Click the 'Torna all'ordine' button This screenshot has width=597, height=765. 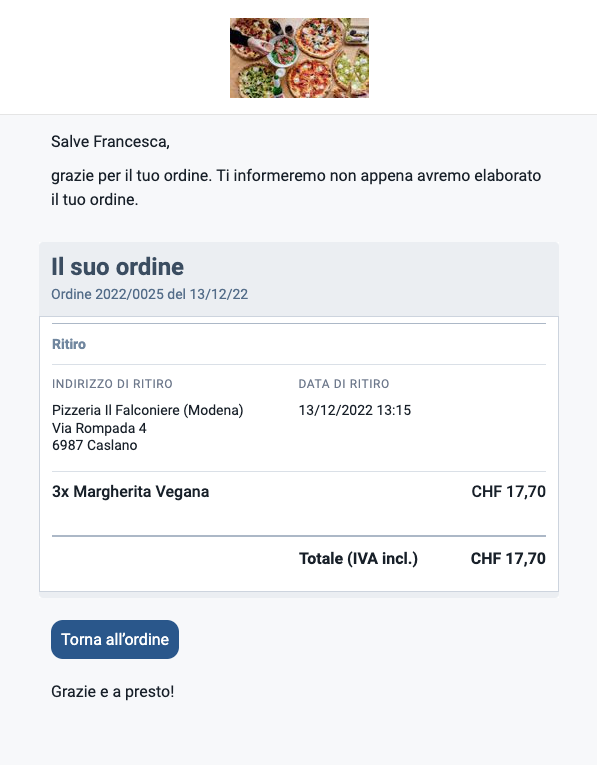[115, 639]
